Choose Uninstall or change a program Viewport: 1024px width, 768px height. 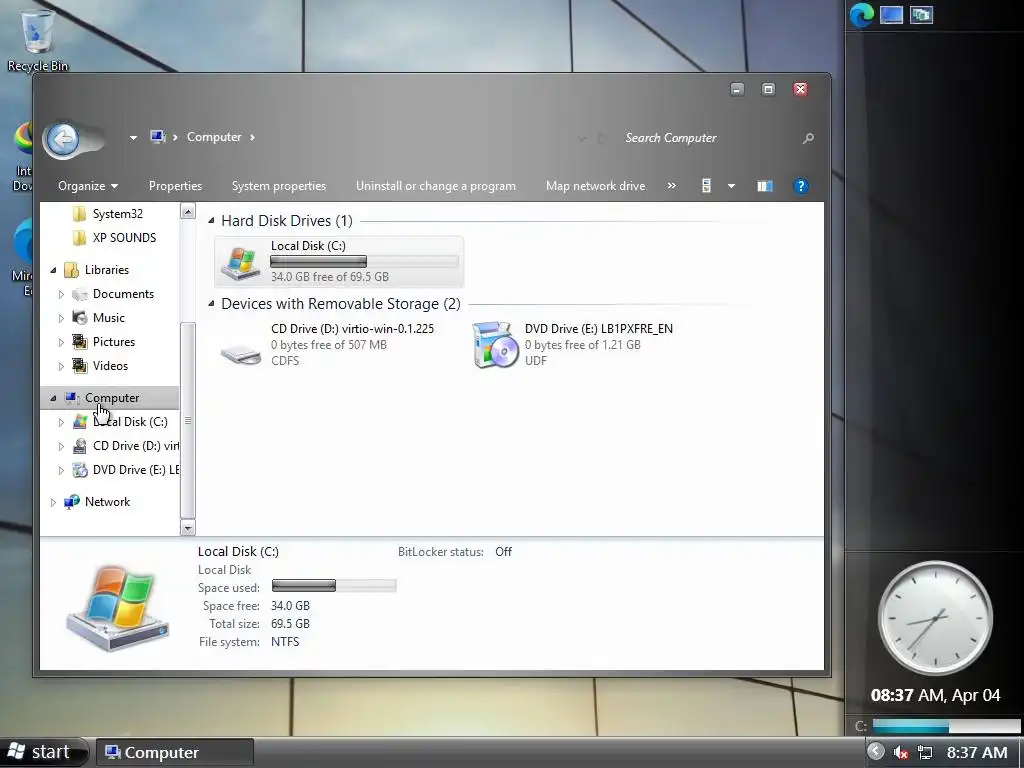point(436,186)
